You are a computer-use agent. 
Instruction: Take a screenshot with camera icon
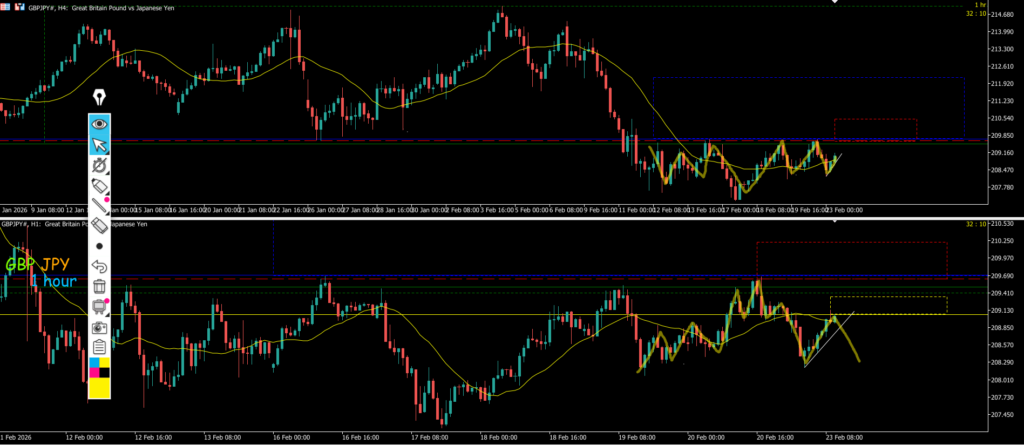(x=100, y=327)
